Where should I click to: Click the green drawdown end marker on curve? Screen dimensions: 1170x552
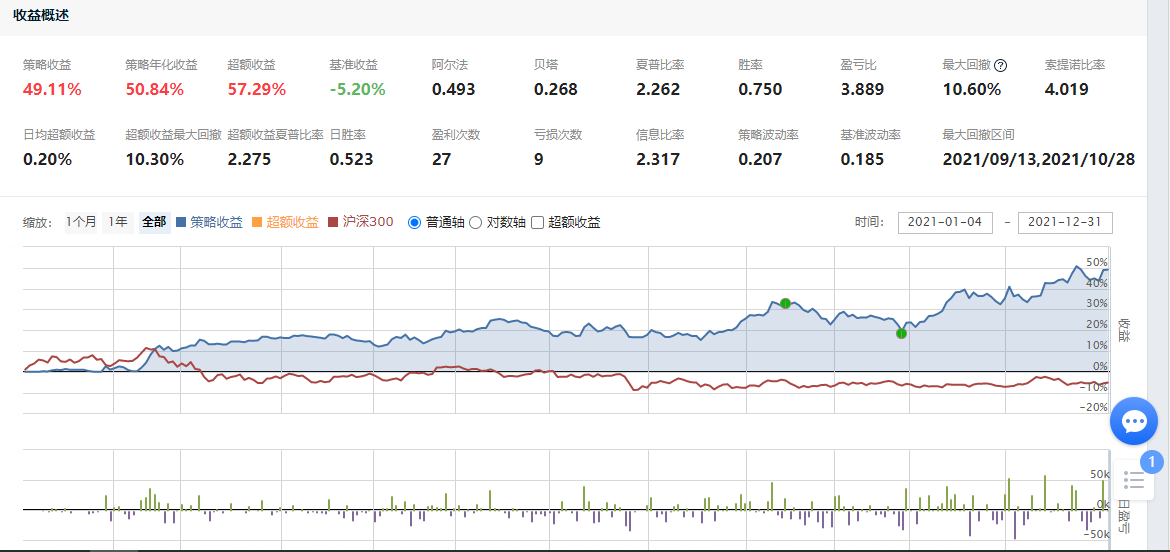click(x=901, y=333)
